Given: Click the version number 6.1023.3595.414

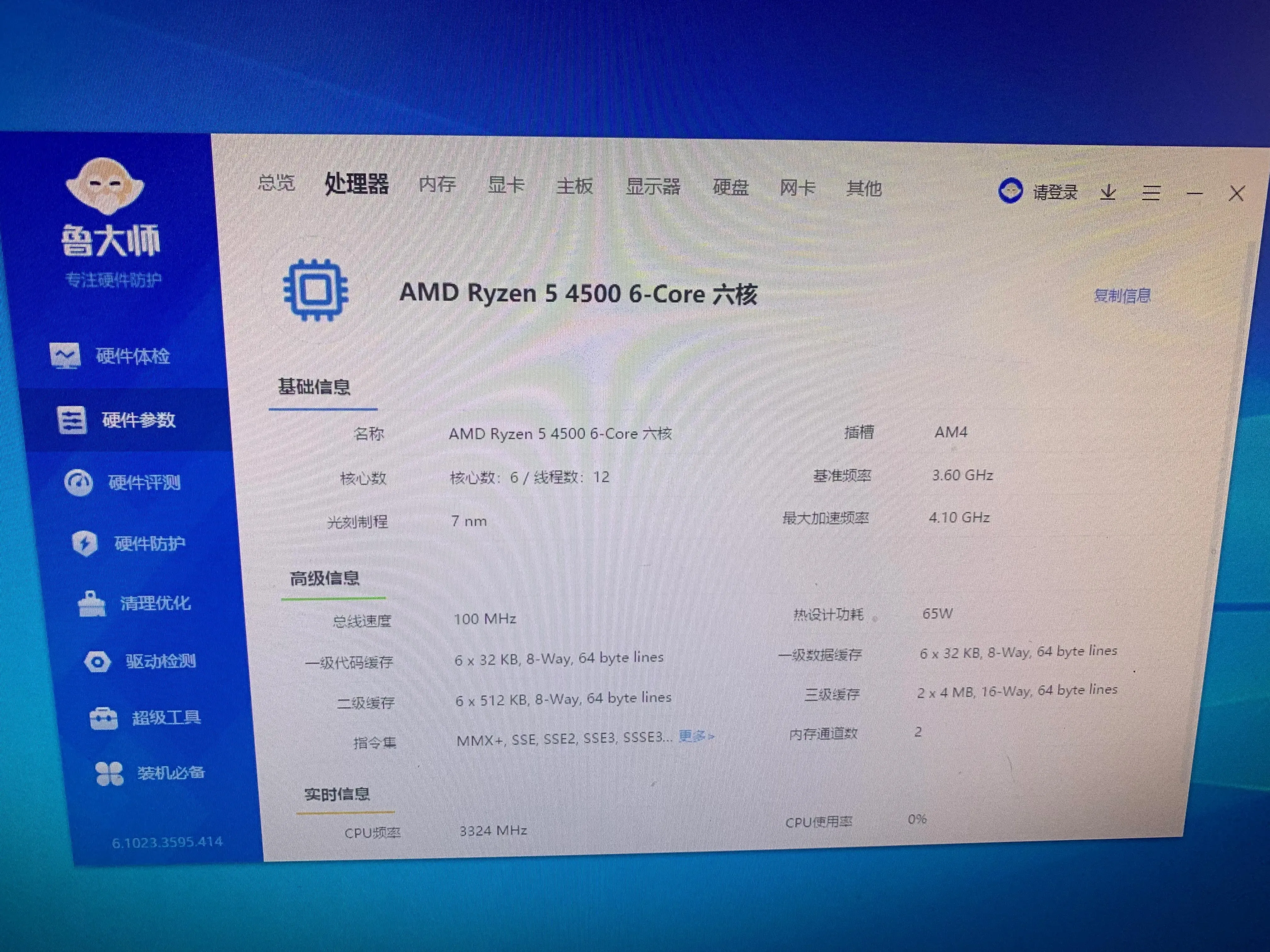Looking at the screenshot, I should 167,842.
